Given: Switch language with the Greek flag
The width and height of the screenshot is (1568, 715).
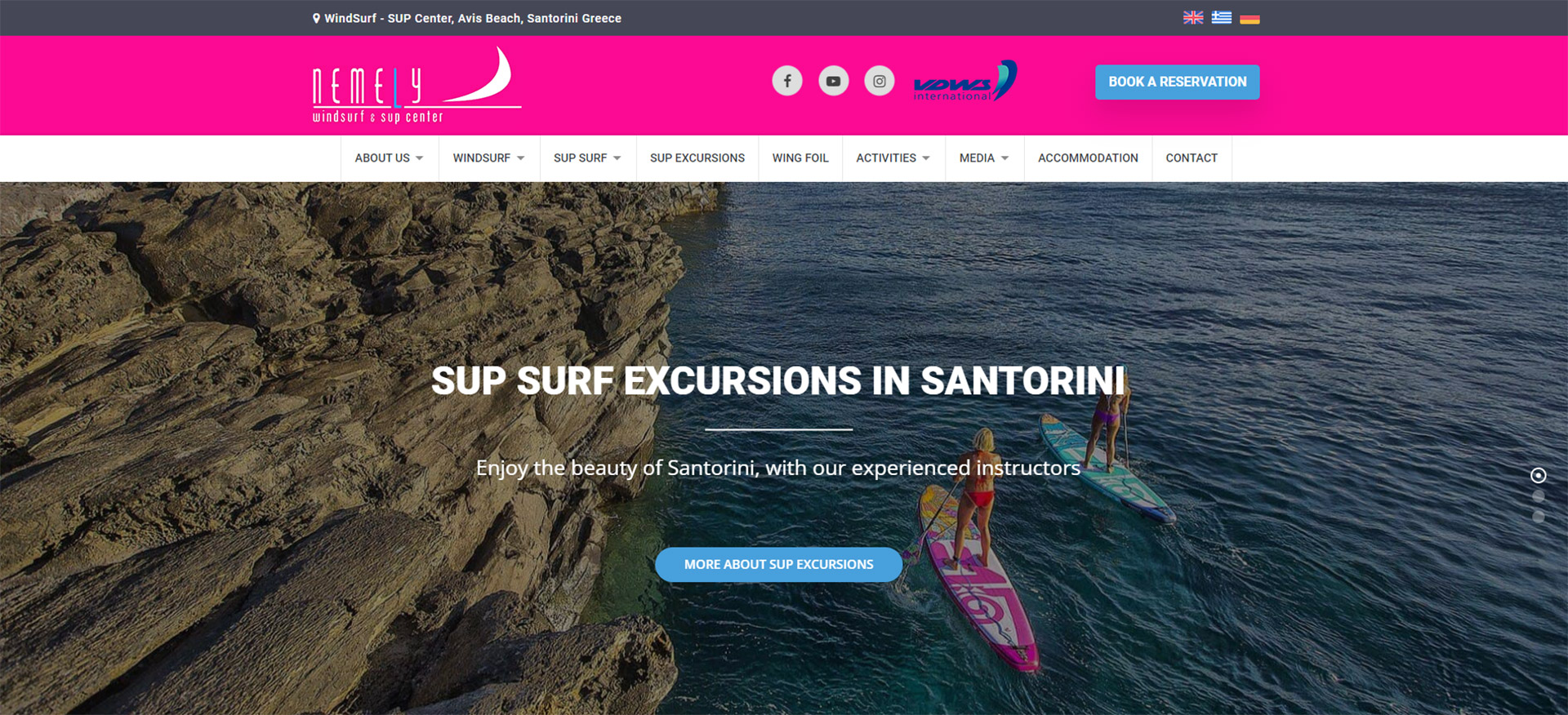Looking at the screenshot, I should pos(1222,17).
